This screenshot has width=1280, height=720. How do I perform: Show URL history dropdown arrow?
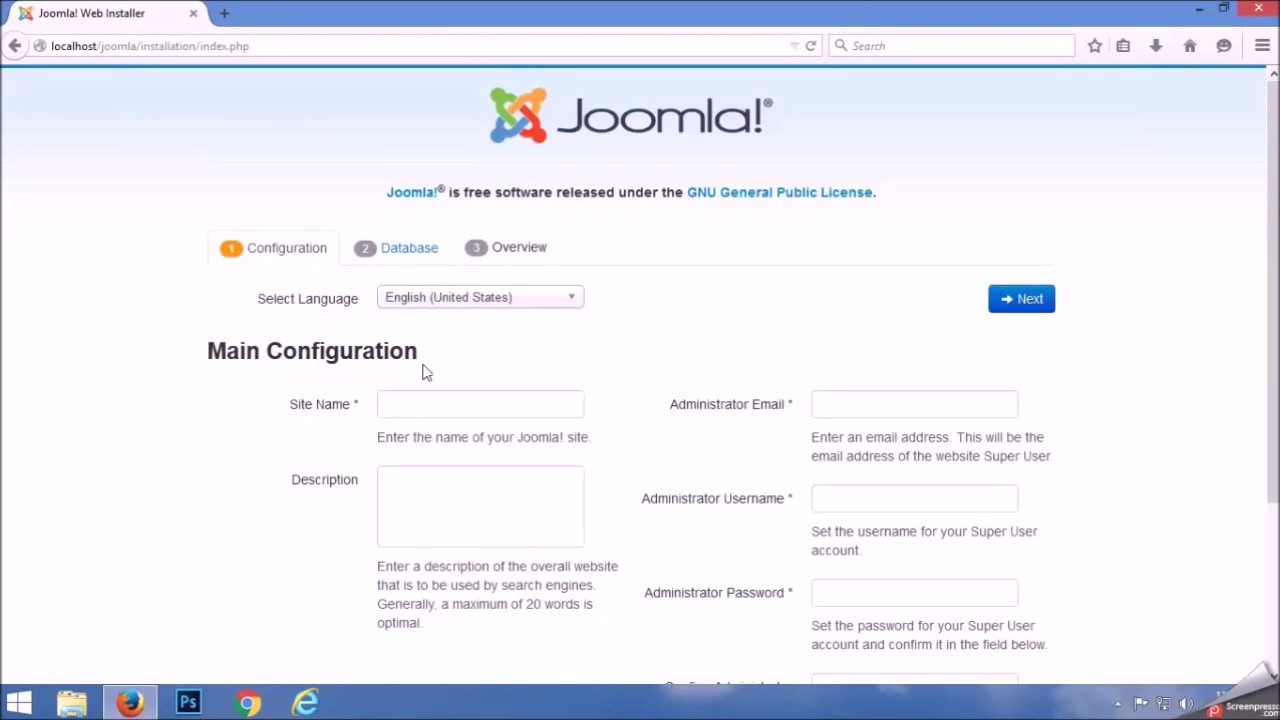[795, 45]
